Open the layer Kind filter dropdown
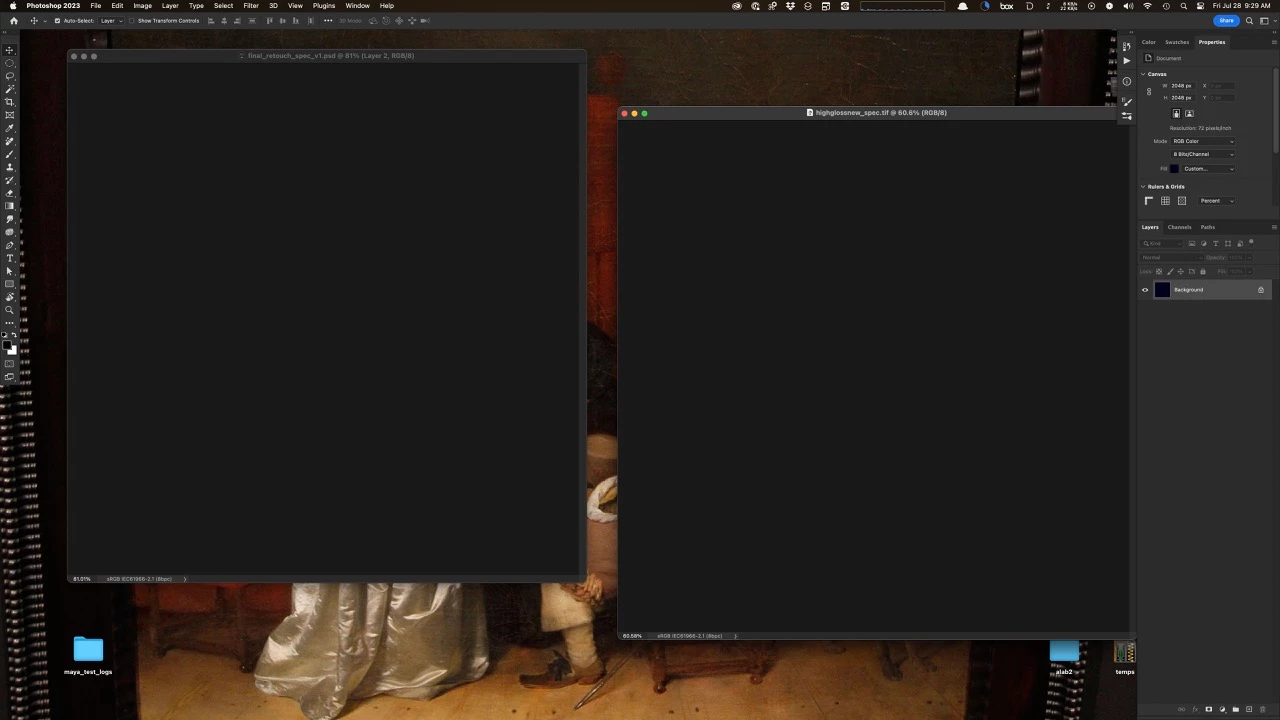 pos(1162,244)
